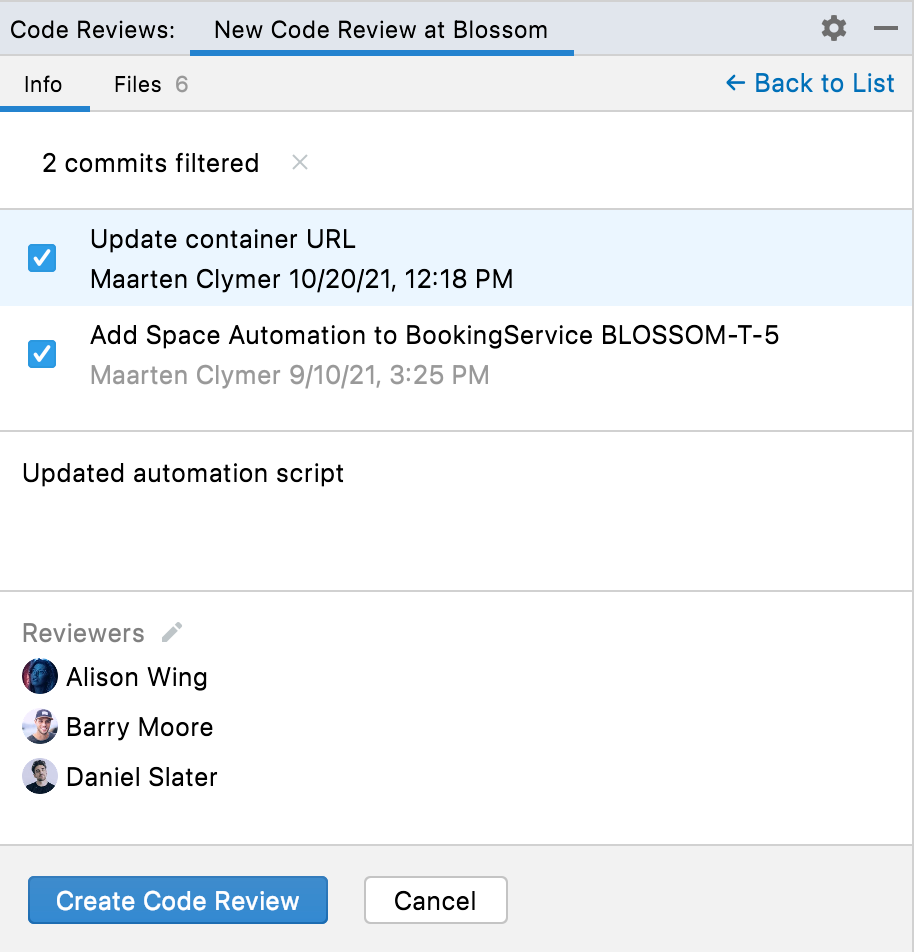Select the New Code Review at Blossom tab
The width and height of the screenshot is (914, 952).
380,29
